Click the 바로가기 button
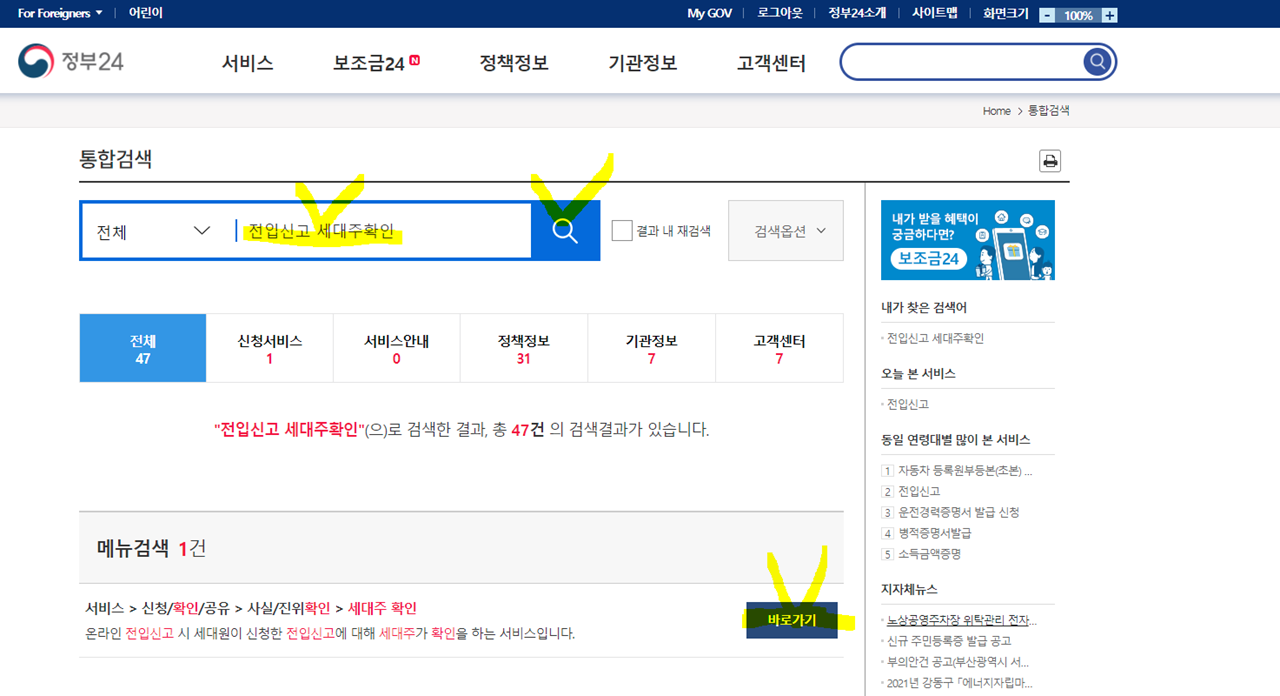1280x696 pixels. click(x=791, y=620)
